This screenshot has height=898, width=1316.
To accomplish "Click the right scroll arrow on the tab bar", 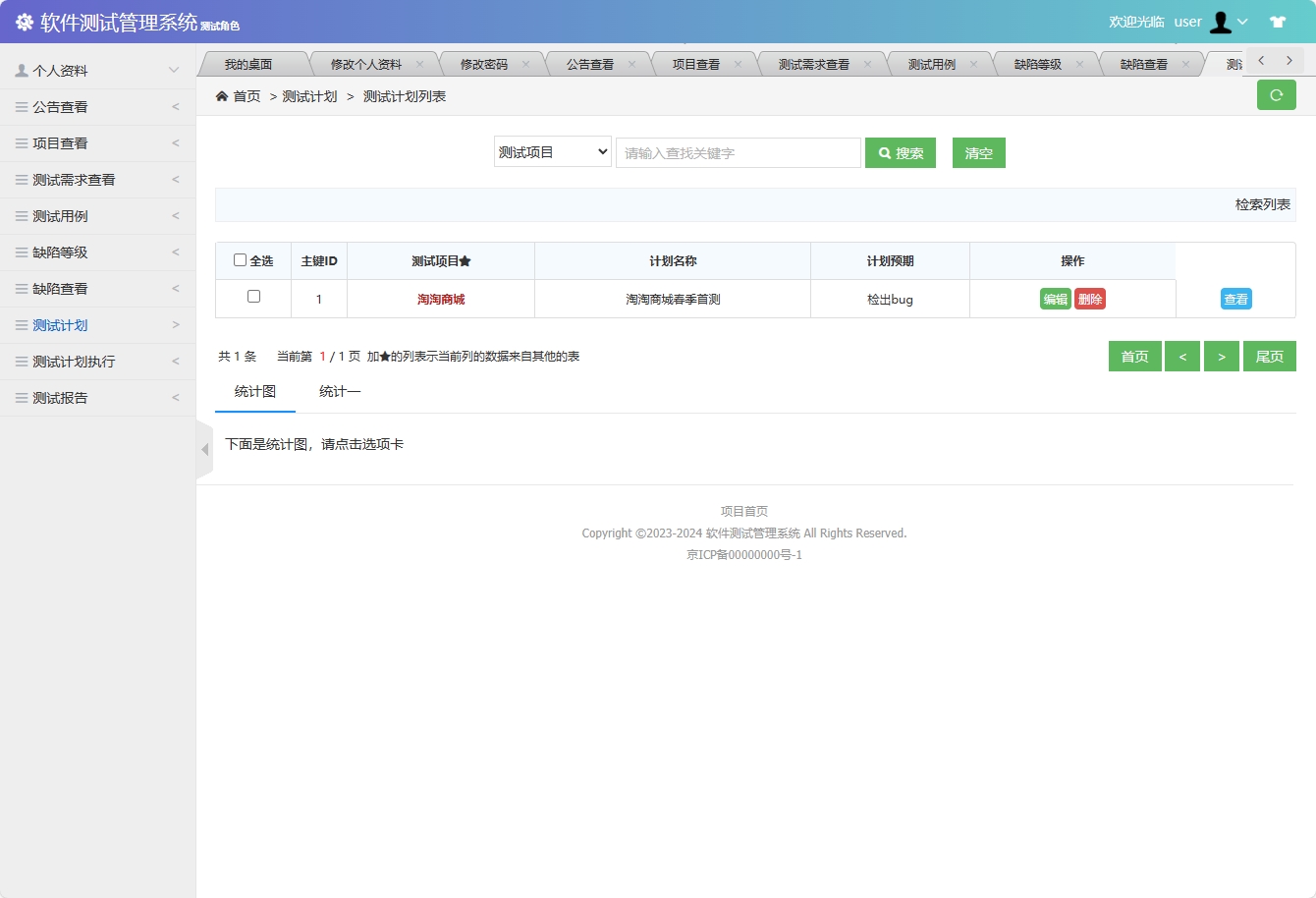I will 1289,60.
